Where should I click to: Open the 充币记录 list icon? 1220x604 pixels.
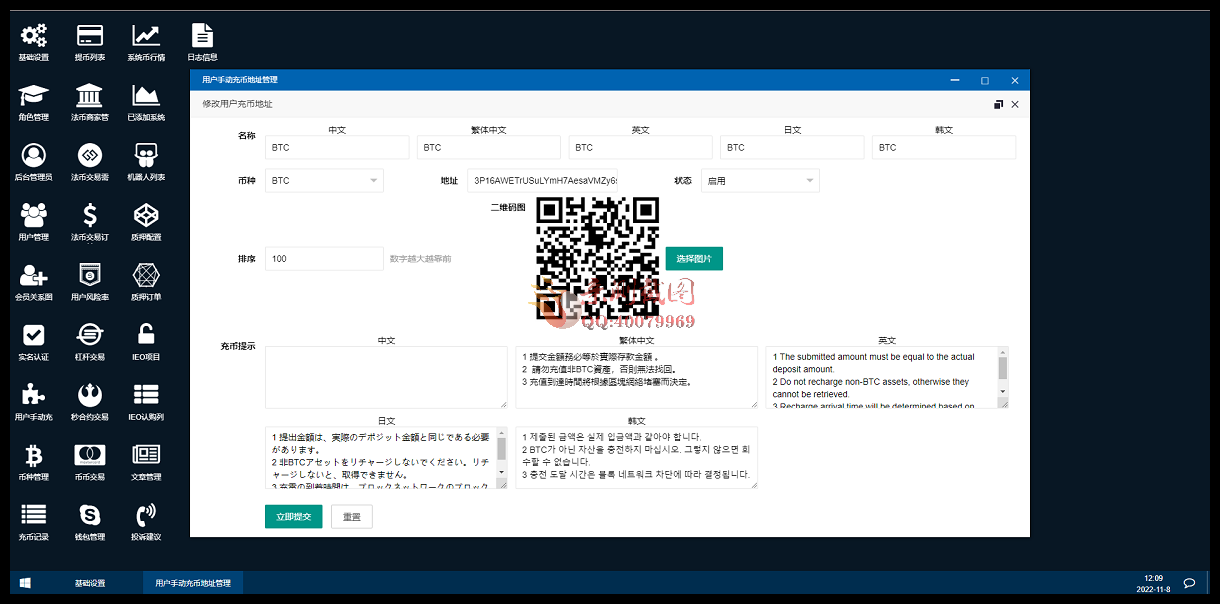tap(34, 516)
